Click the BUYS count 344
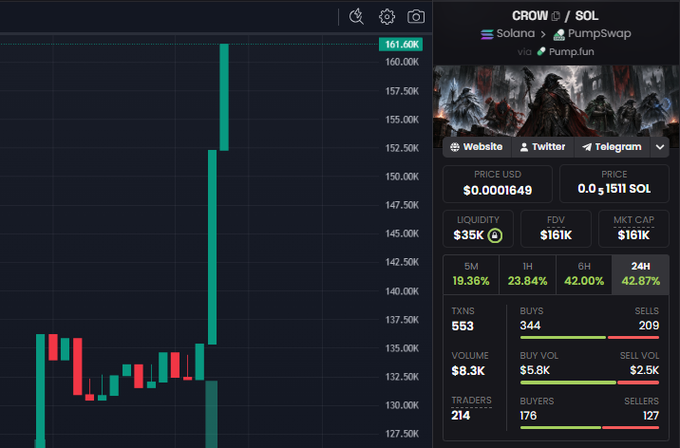680x448 pixels. click(530, 326)
